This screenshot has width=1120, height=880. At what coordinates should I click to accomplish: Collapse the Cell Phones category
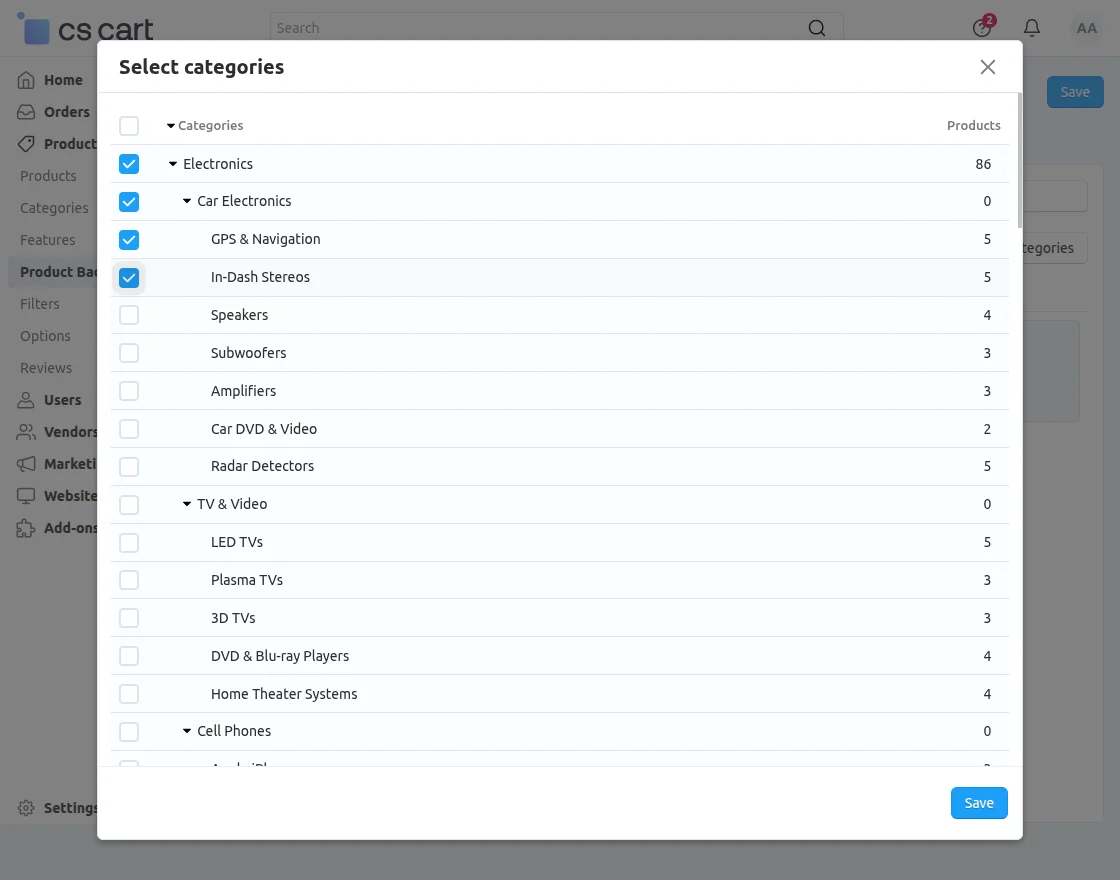(x=186, y=731)
